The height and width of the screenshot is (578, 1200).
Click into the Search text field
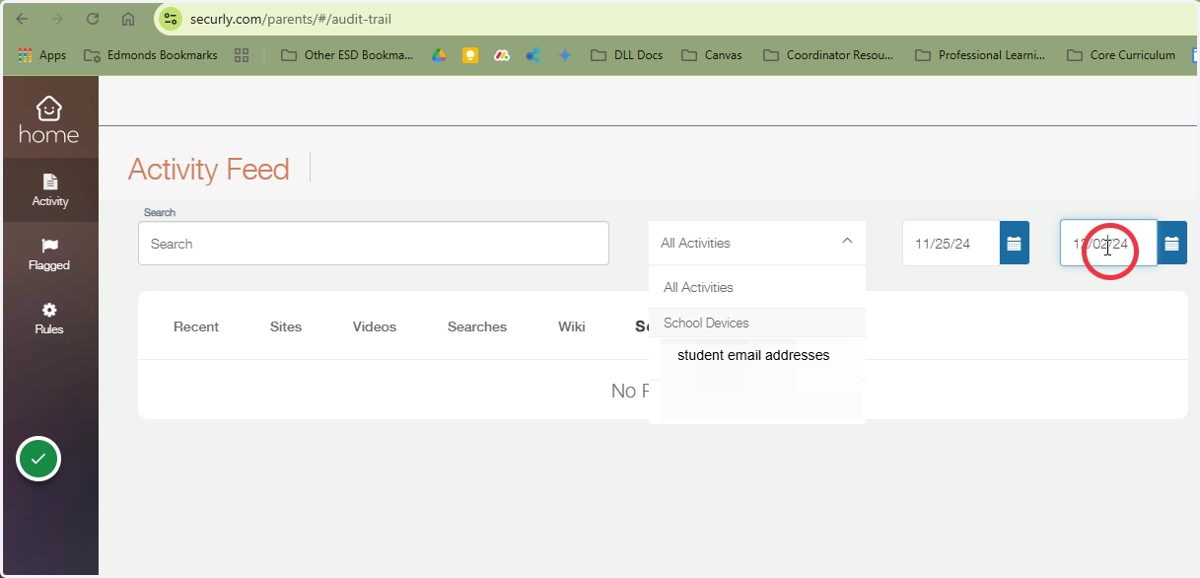[x=373, y=243]
